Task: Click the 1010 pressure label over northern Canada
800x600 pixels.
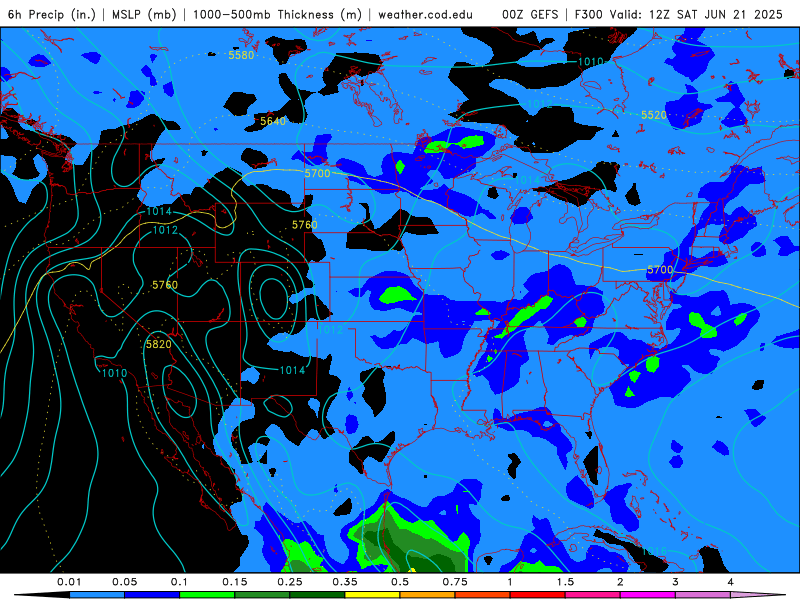Action: click(x=590, y=62)
